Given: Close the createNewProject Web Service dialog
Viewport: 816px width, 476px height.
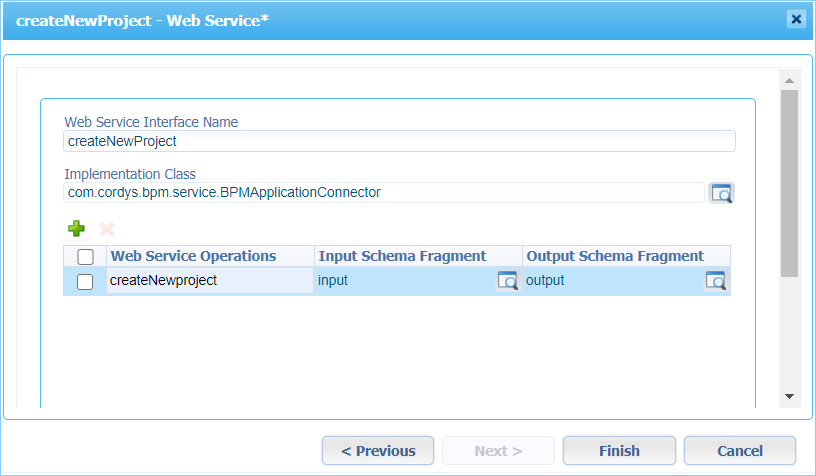Looking at the screenshot, I should (x=796, y=19).
